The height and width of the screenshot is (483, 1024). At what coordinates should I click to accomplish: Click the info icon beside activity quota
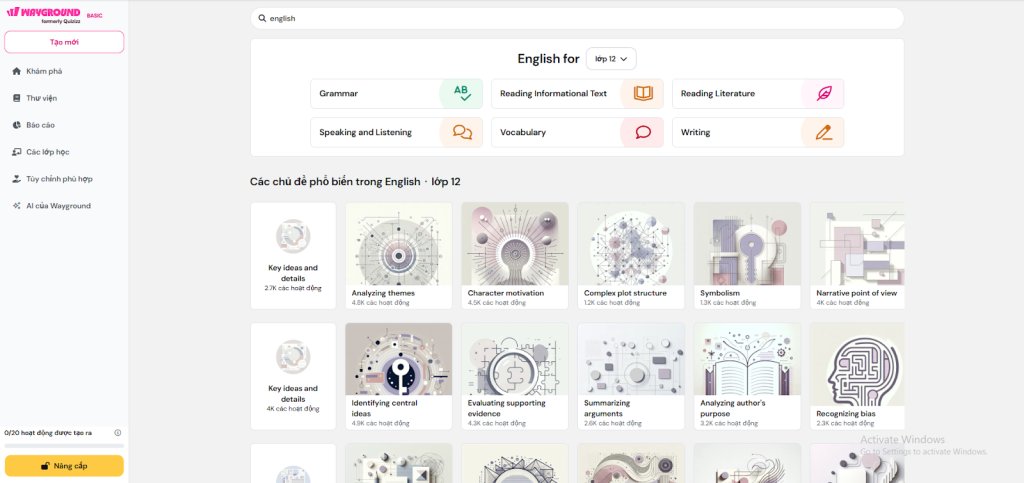click(x=118, y=433)
